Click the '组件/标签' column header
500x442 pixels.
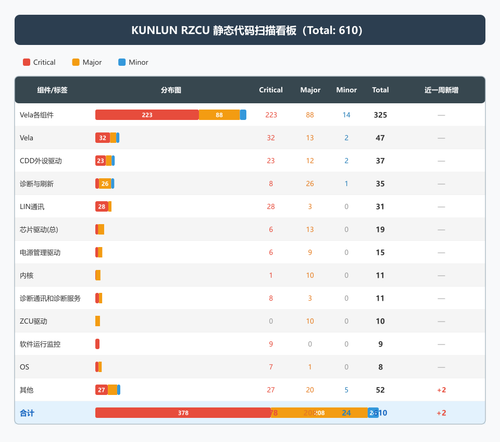point(52,90)
